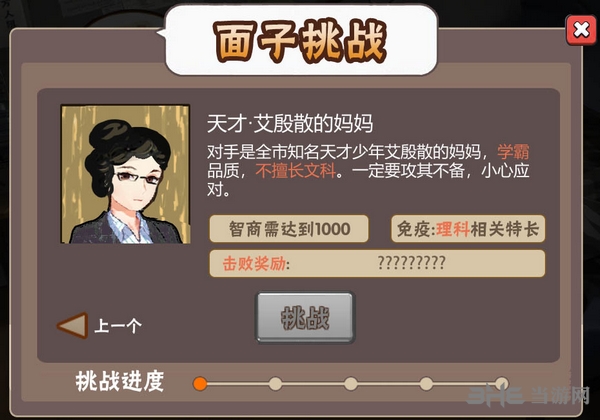This screenshot has height=420, width=600.
Task: Click the opponent mother's portrait
Action: 126,174
